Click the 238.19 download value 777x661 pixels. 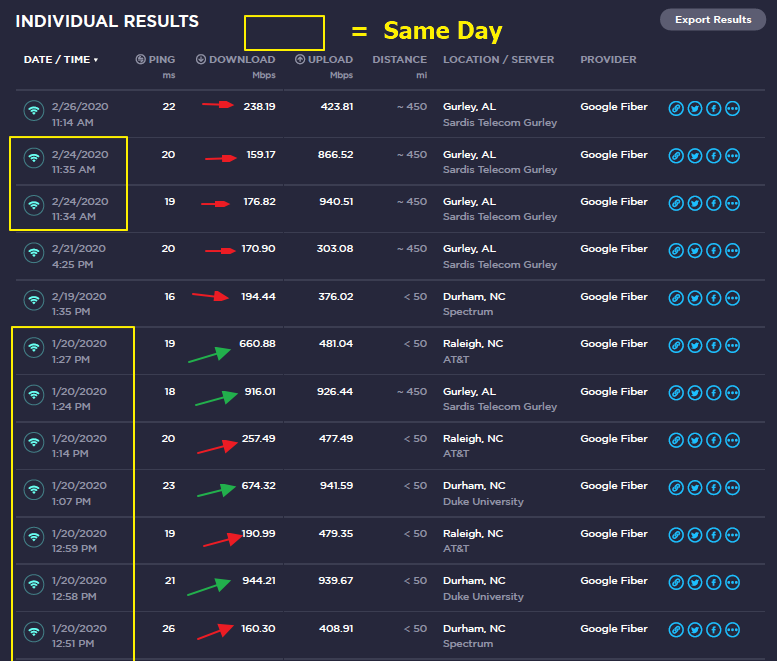click(x=259, y=107)
